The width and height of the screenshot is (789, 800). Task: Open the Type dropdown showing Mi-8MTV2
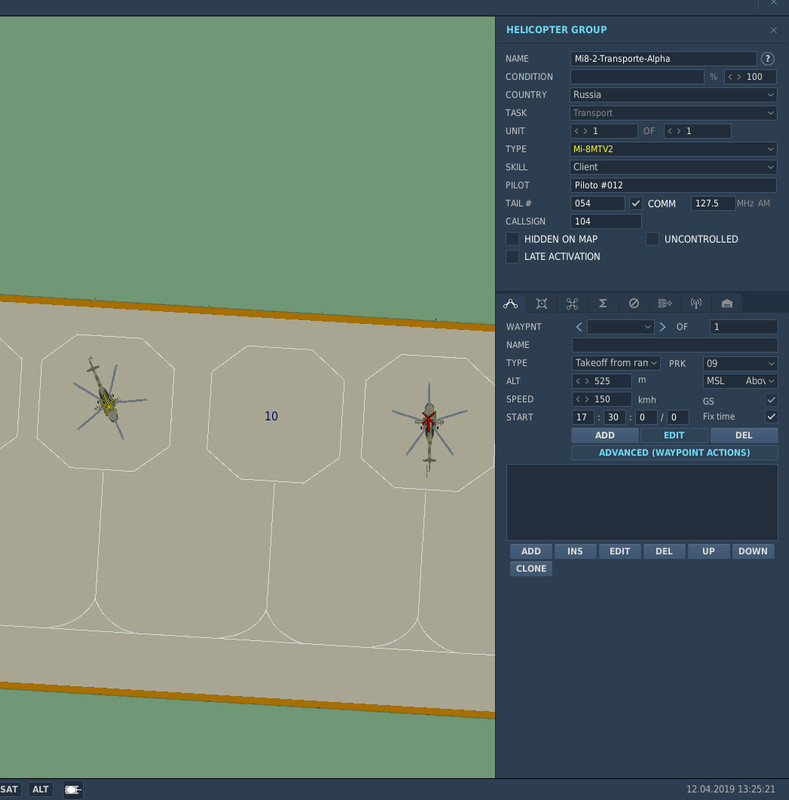673,149
